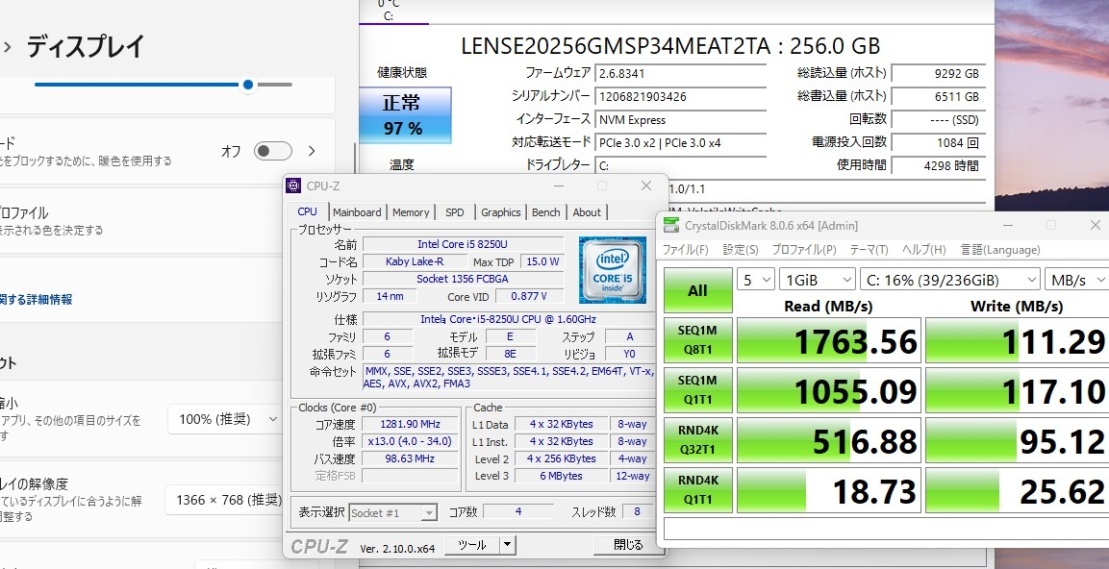Open the MB/s unit dropdown

(x=1077, y=279)
